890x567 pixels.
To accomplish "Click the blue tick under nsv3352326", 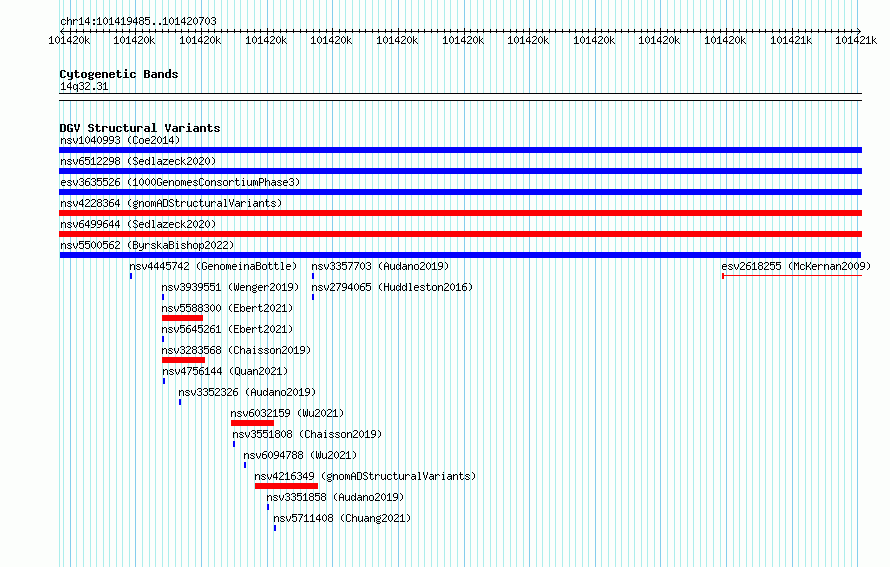I will tap(180, 402).
